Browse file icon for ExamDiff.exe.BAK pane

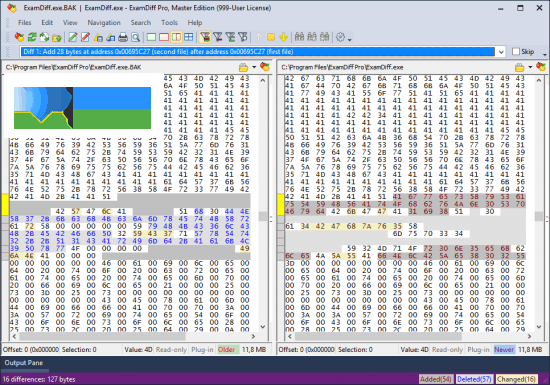pos(243,67)
